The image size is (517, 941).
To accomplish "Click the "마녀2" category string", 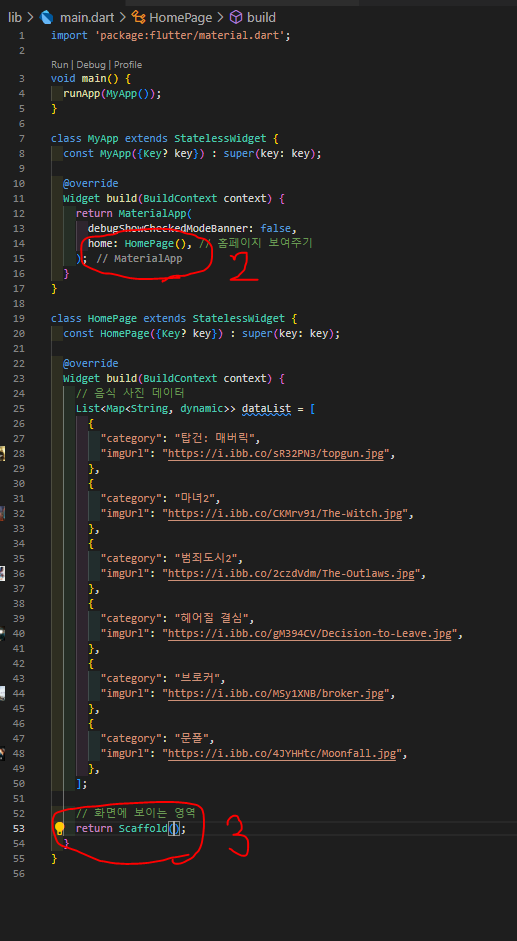I will 198,498.
